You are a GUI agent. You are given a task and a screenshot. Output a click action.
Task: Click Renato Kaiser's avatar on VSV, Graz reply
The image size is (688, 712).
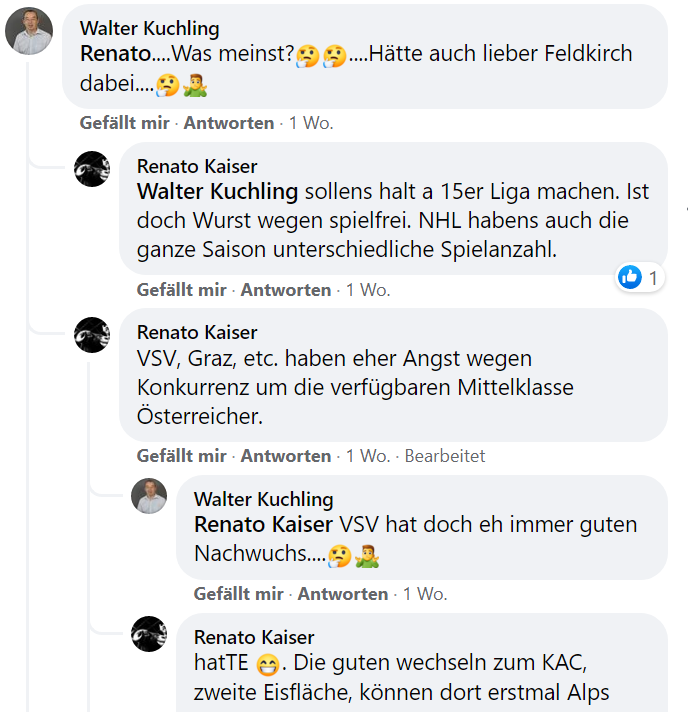coord(92,335)
